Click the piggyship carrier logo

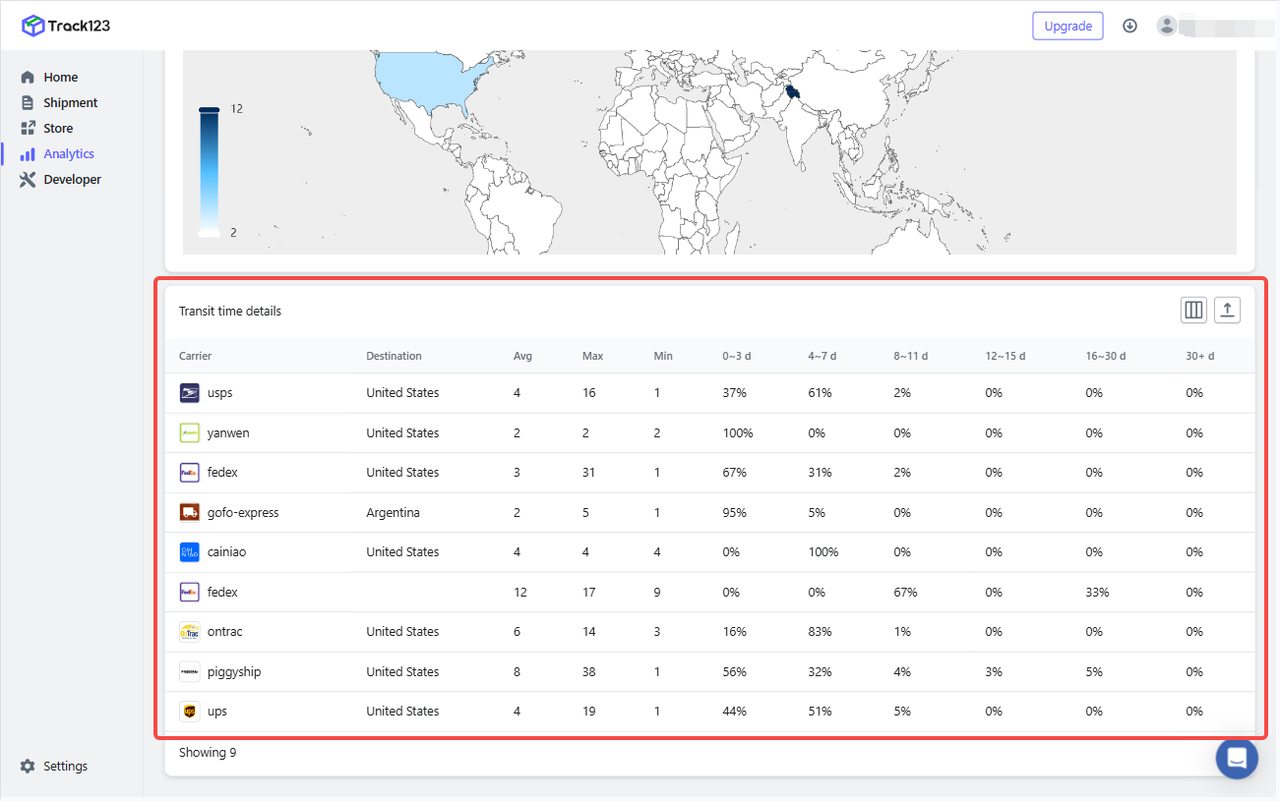tap(189, 672)
